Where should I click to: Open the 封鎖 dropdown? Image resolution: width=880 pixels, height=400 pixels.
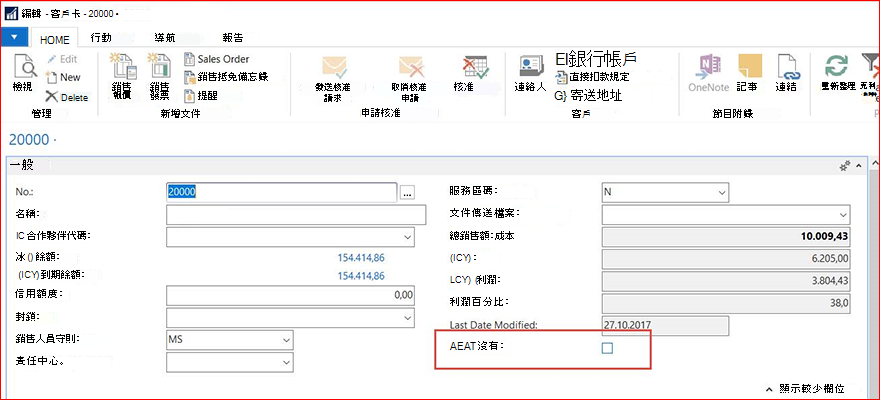[407, 318]
